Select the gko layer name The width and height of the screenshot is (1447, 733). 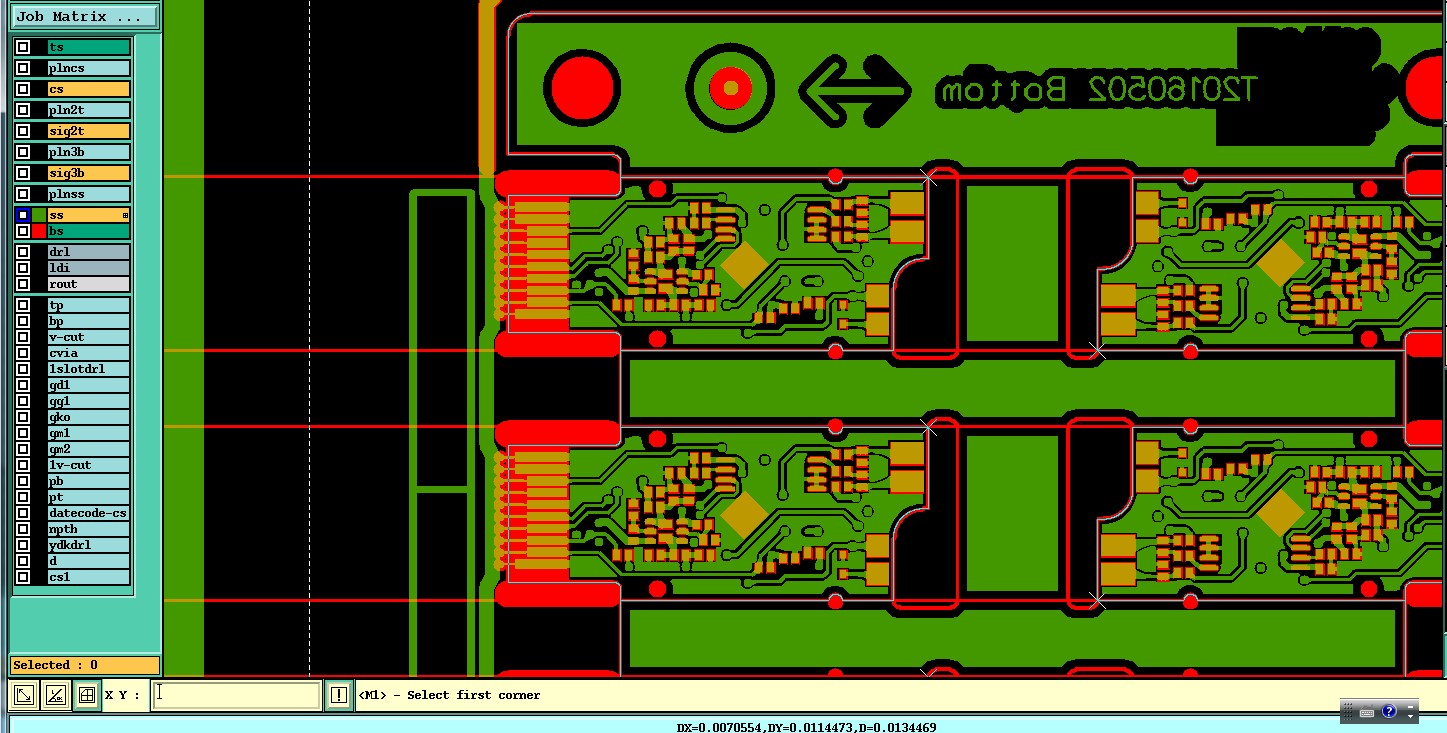click(89, 417)
